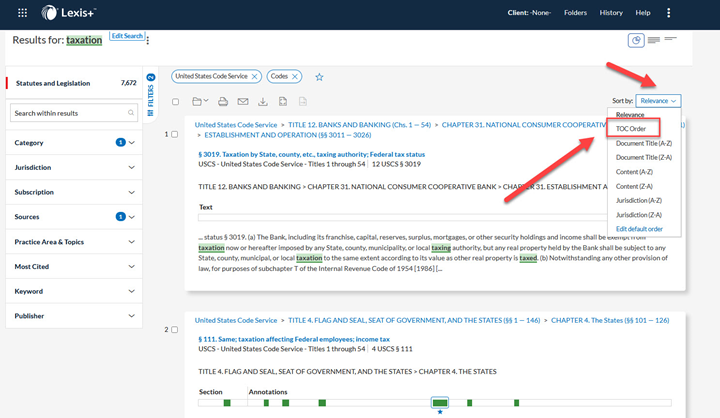Open the more options kebab in header
Viewport: 720px width, 418px height.
click(x=669, y=13)
